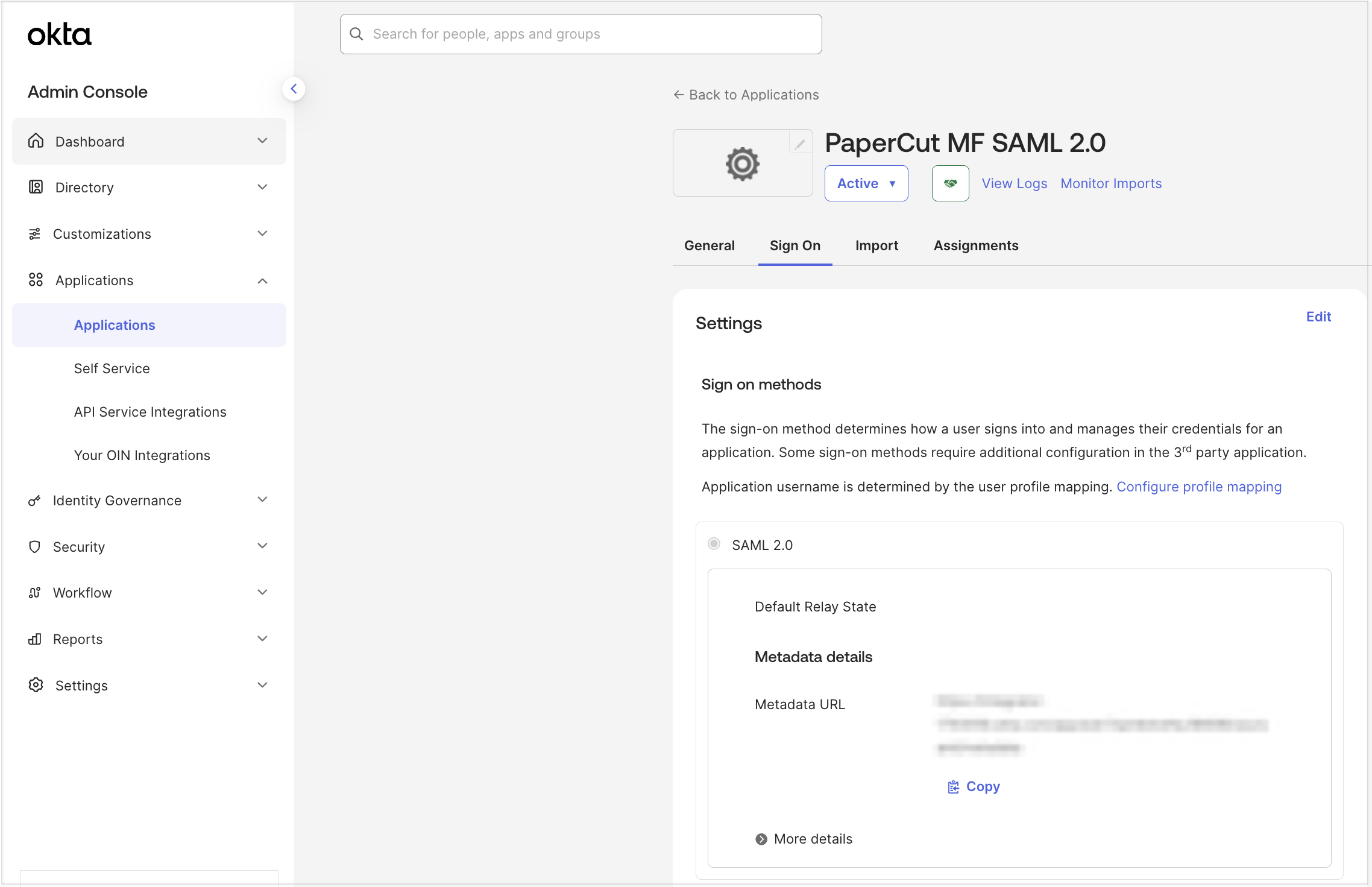The image size is (1372, 887).
Task: Select the Sign On tab
Action: 795,245
